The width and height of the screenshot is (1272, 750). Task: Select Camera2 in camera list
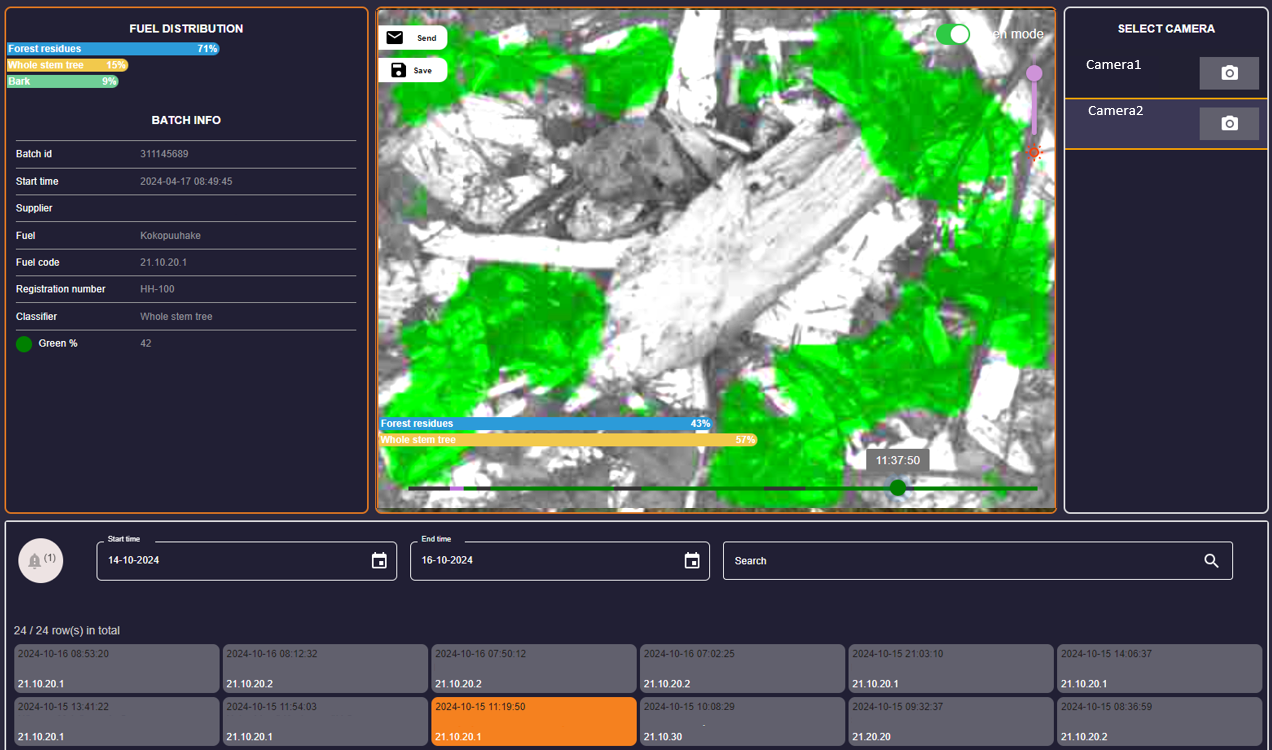click(1115, 111)
